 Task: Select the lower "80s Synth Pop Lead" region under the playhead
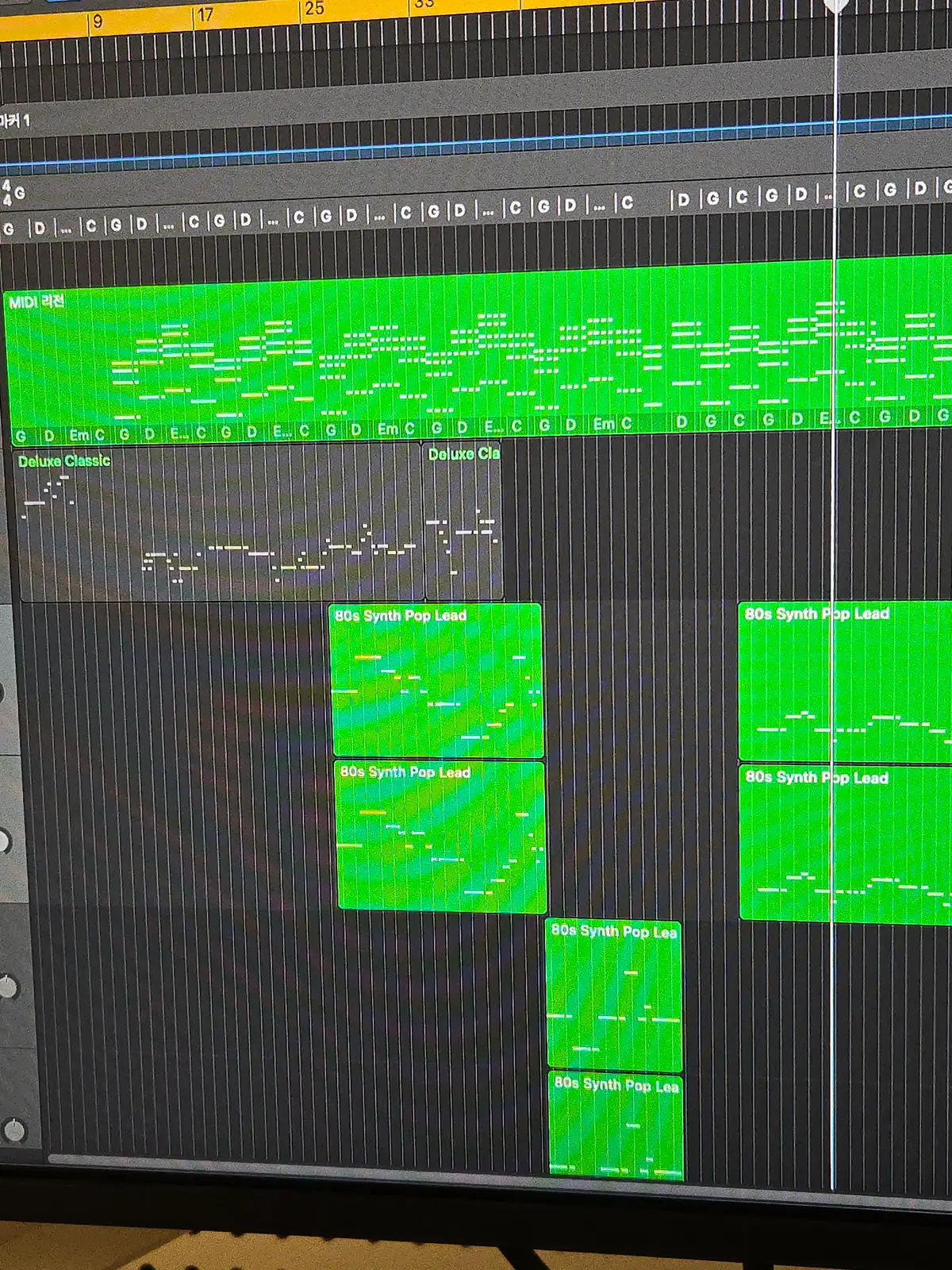pos(846,843)
